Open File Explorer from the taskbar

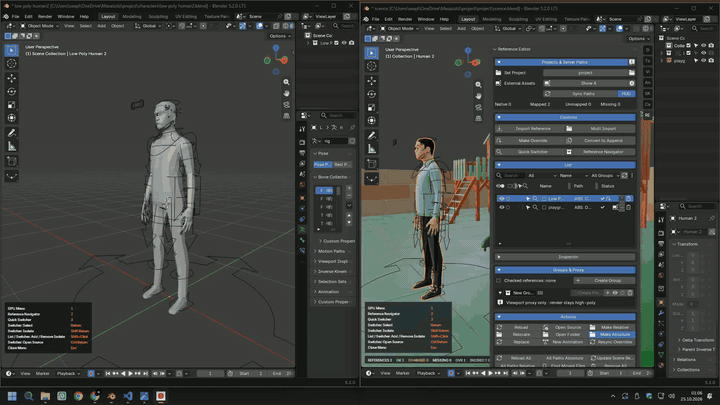tap(45, 396)
